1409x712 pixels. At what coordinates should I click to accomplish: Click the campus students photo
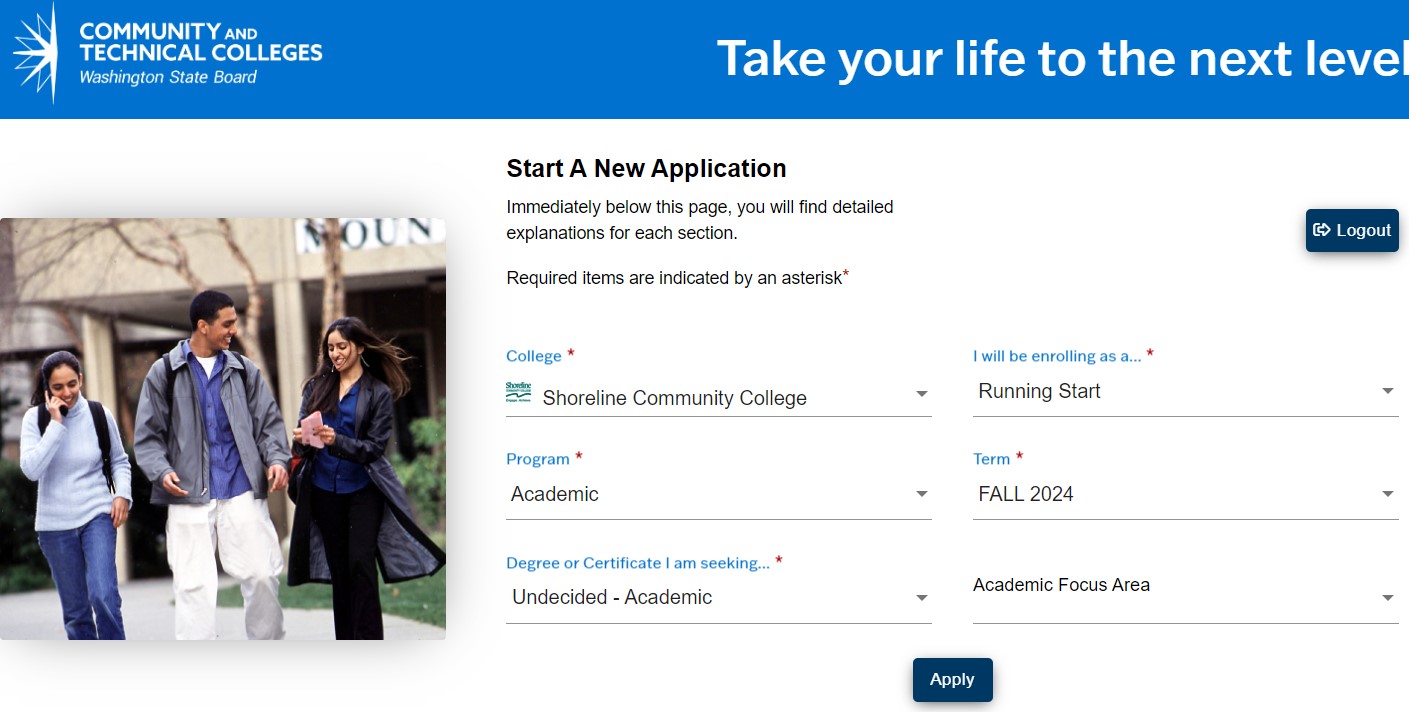(225, 428)
